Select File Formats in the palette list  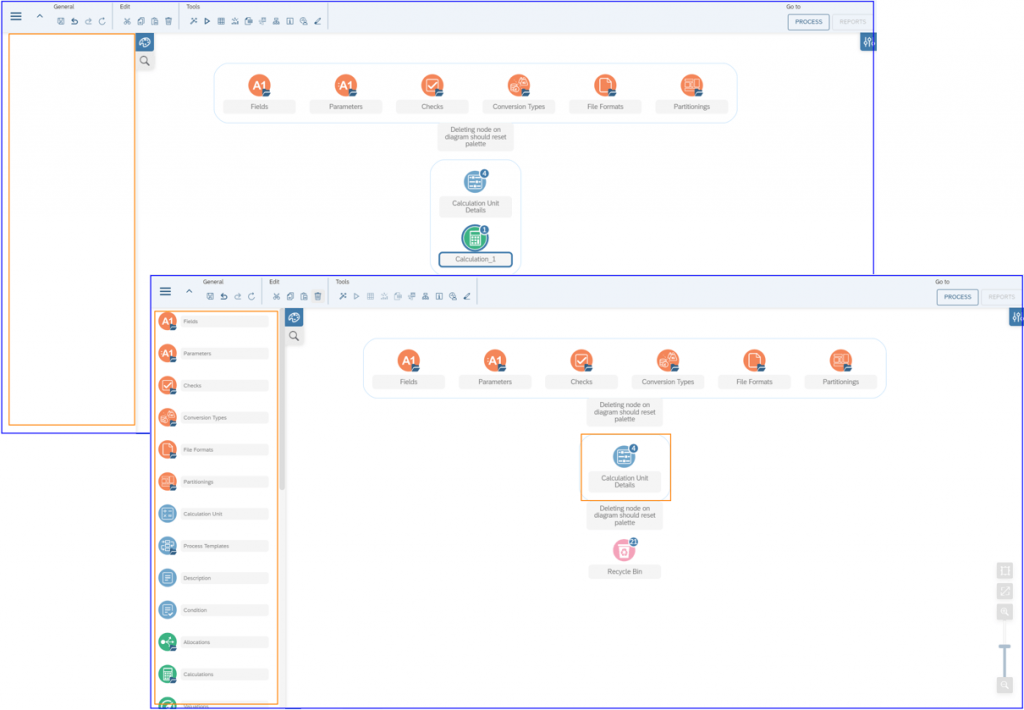point(214,449)
